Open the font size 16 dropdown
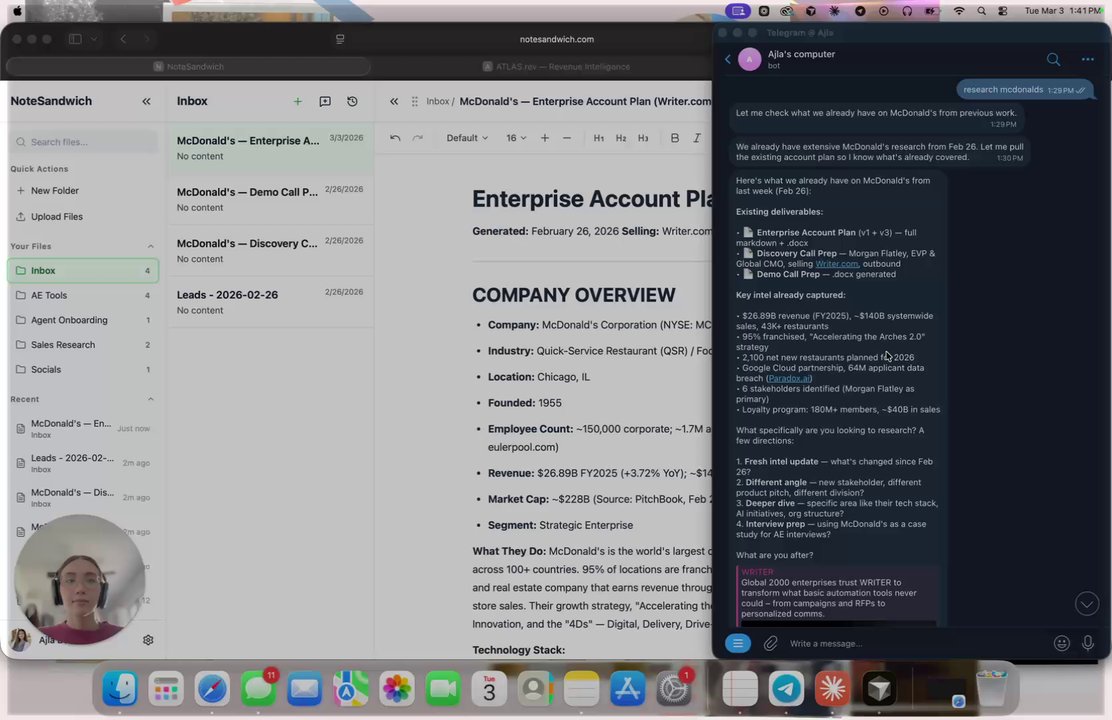The height and width of the screenshot is (720, 1112). [516, 138]
